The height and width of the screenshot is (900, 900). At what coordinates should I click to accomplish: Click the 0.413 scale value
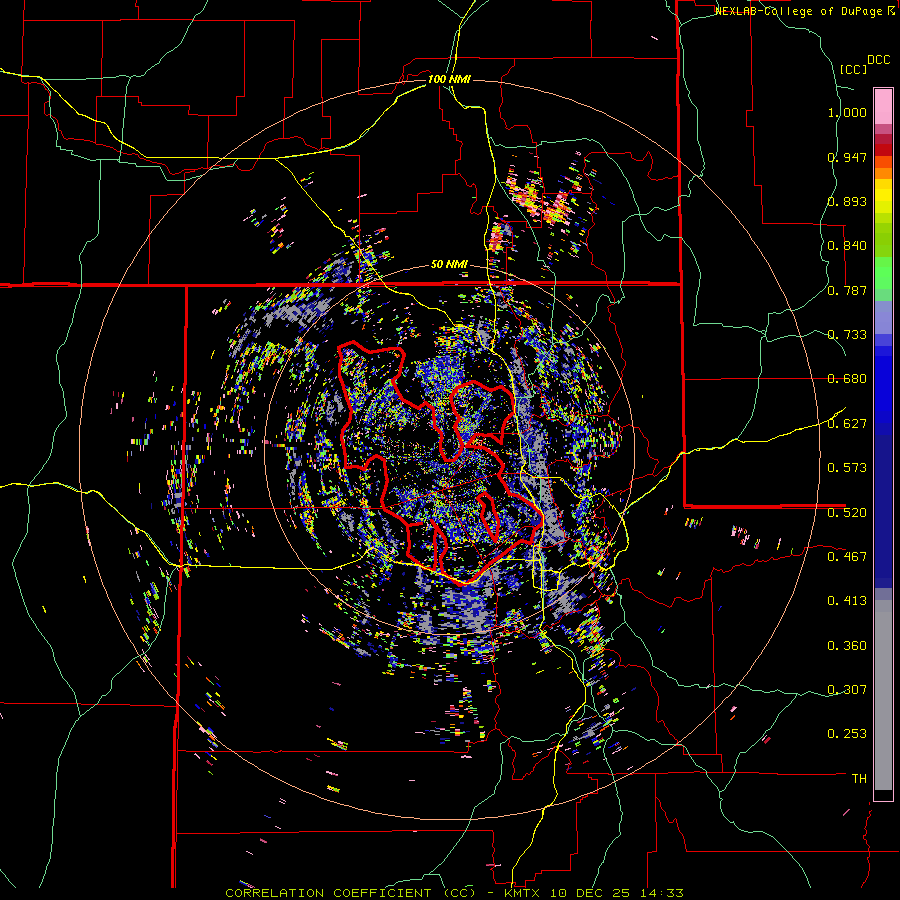tap(847, 601)
